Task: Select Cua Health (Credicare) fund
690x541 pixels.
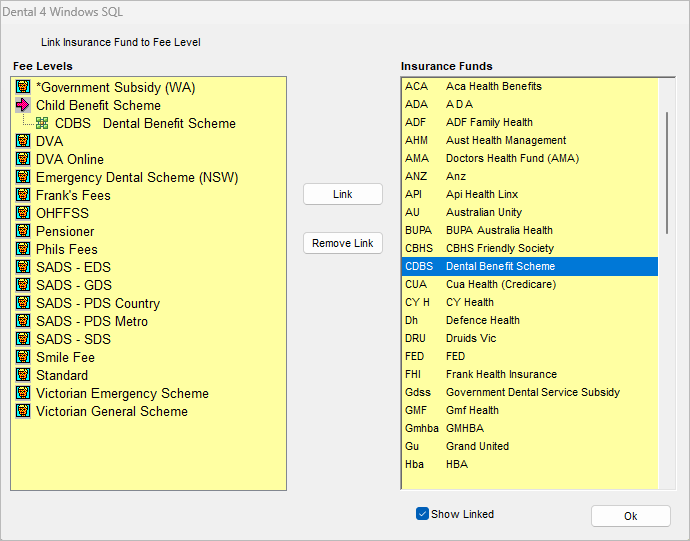Action: pos(530,284)
